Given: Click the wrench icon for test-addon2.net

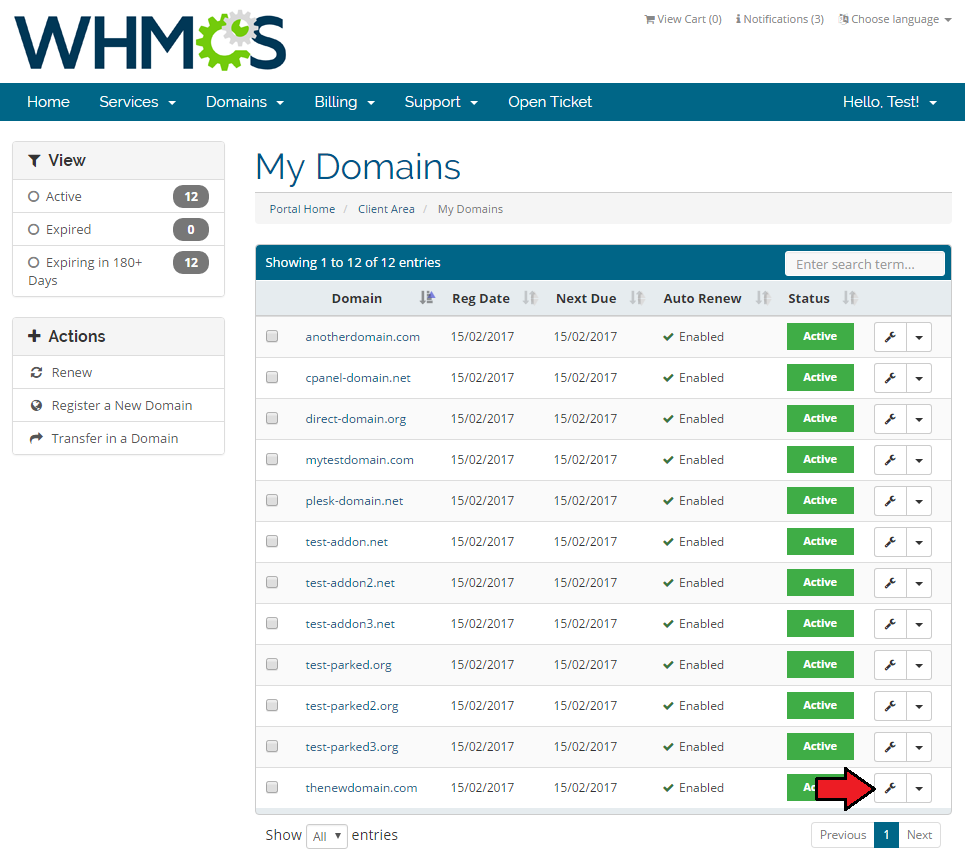Looking at the screenshot, I should click(890, 583).
